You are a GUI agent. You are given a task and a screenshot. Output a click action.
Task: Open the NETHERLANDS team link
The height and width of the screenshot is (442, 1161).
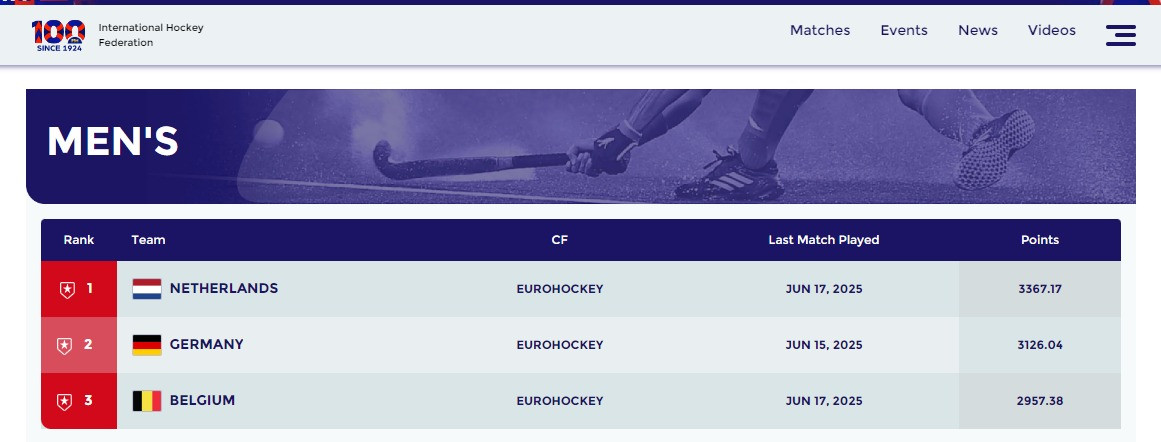(224, 288)
